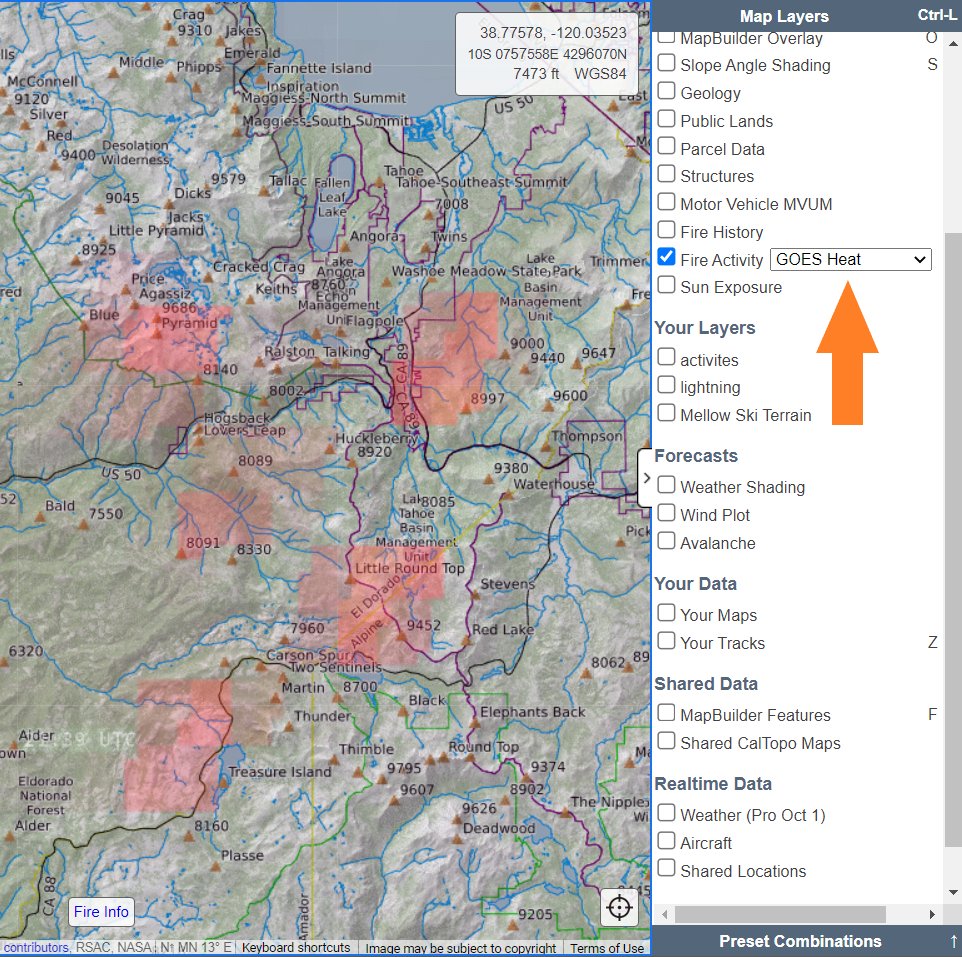Click the coordinates display box
Image resolution: width=962 pixels, height=957 pixels.
click(x=546, y=54)
